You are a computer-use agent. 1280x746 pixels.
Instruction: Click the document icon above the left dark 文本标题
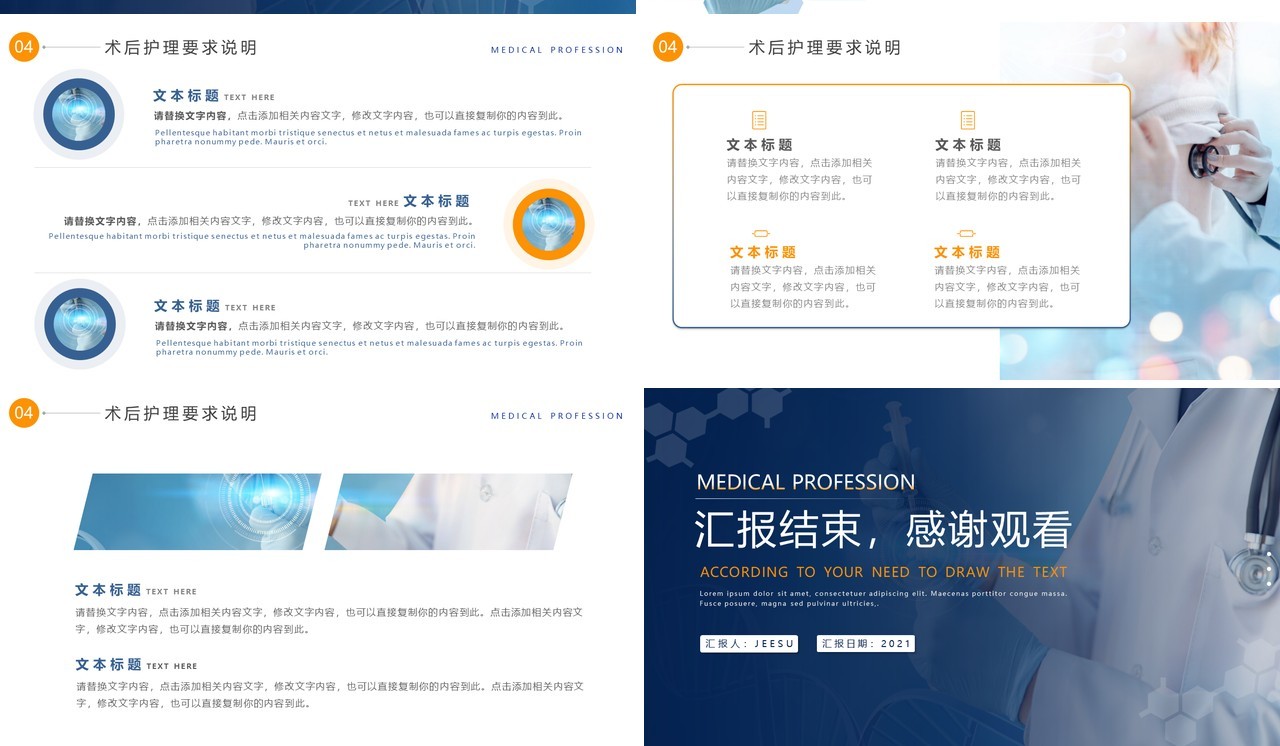[x=759, y=120]
